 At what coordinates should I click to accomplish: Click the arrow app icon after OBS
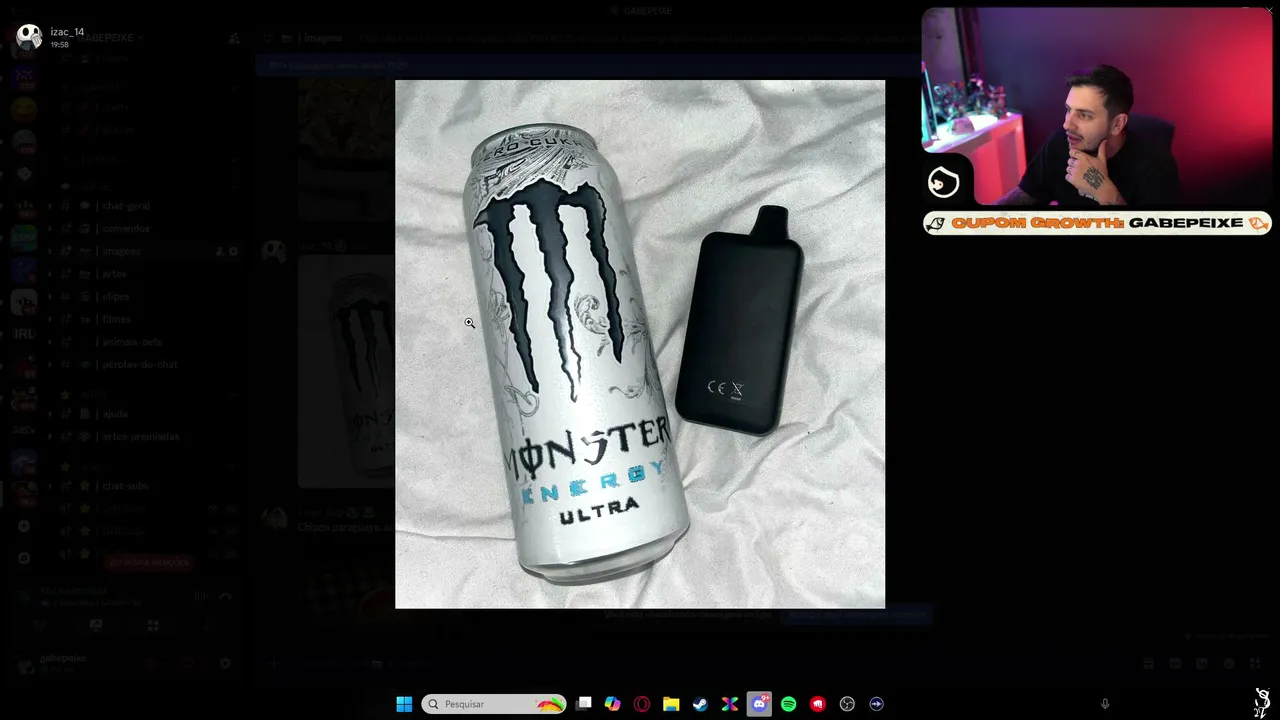coord(876,704)
